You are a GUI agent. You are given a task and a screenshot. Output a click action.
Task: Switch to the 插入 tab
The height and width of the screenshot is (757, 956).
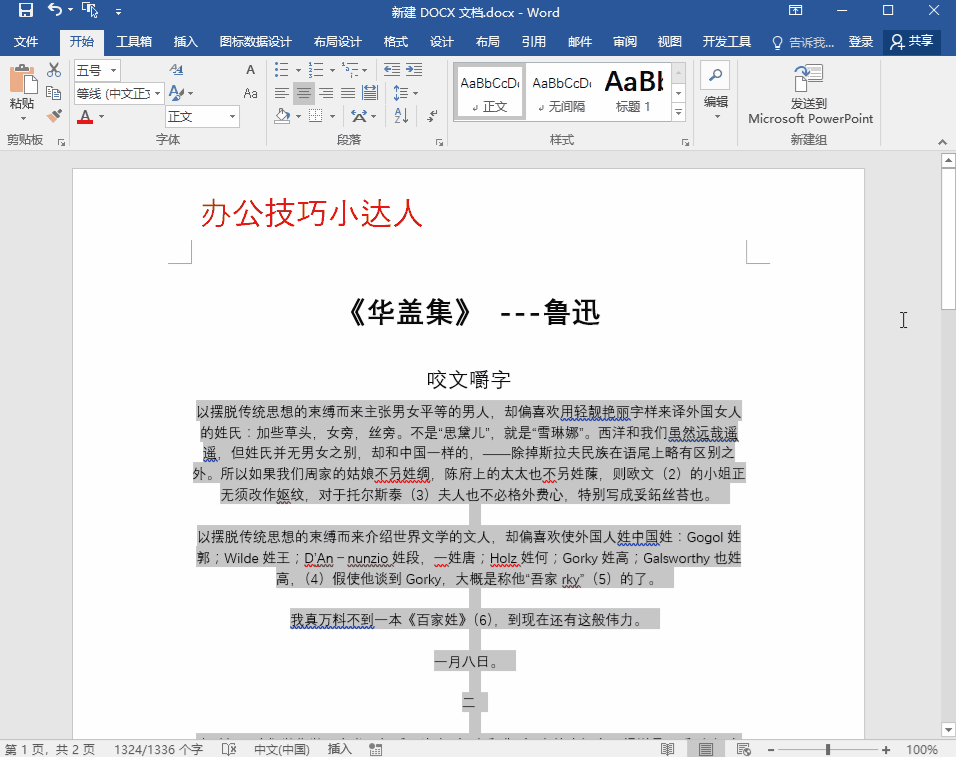185,41
